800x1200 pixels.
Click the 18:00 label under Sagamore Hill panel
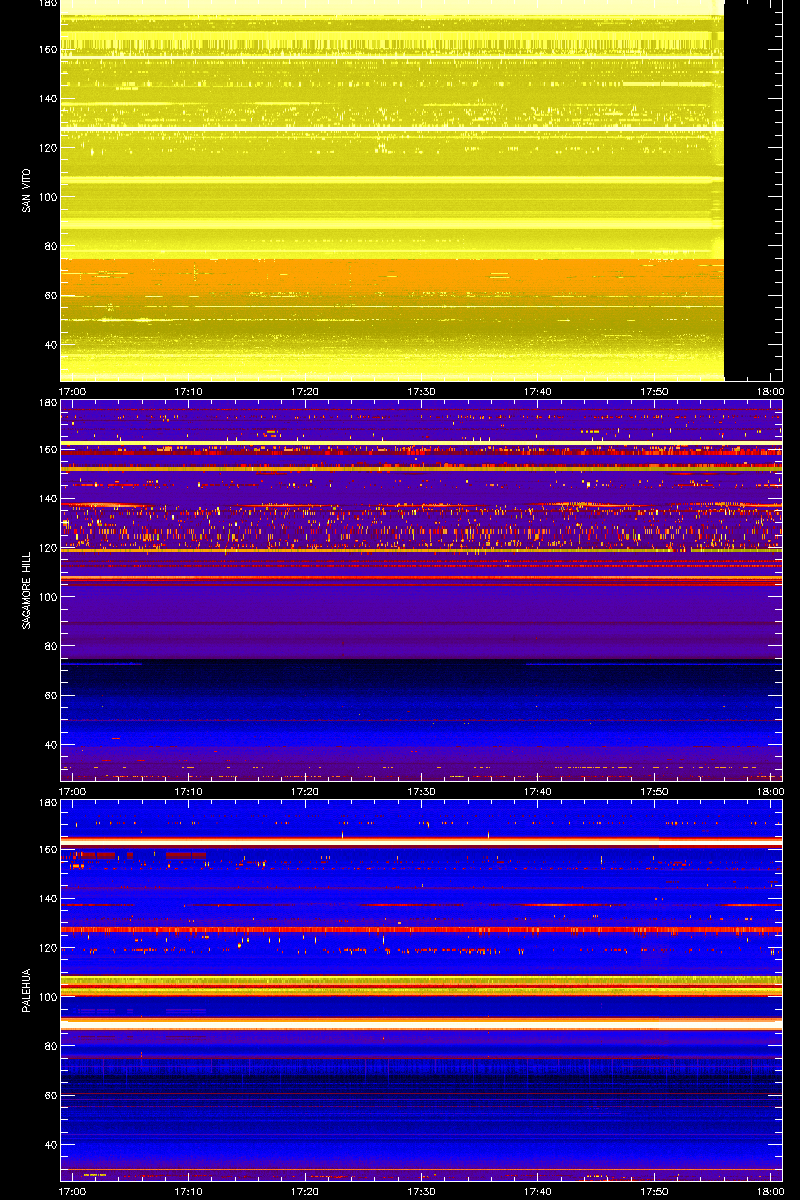[769, 791]
